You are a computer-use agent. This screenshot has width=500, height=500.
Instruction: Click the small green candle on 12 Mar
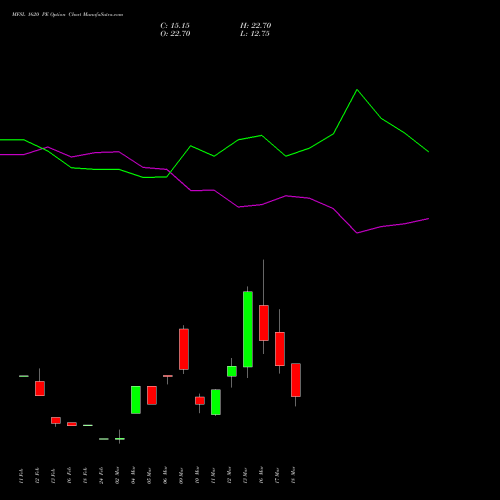coord(232,371)
